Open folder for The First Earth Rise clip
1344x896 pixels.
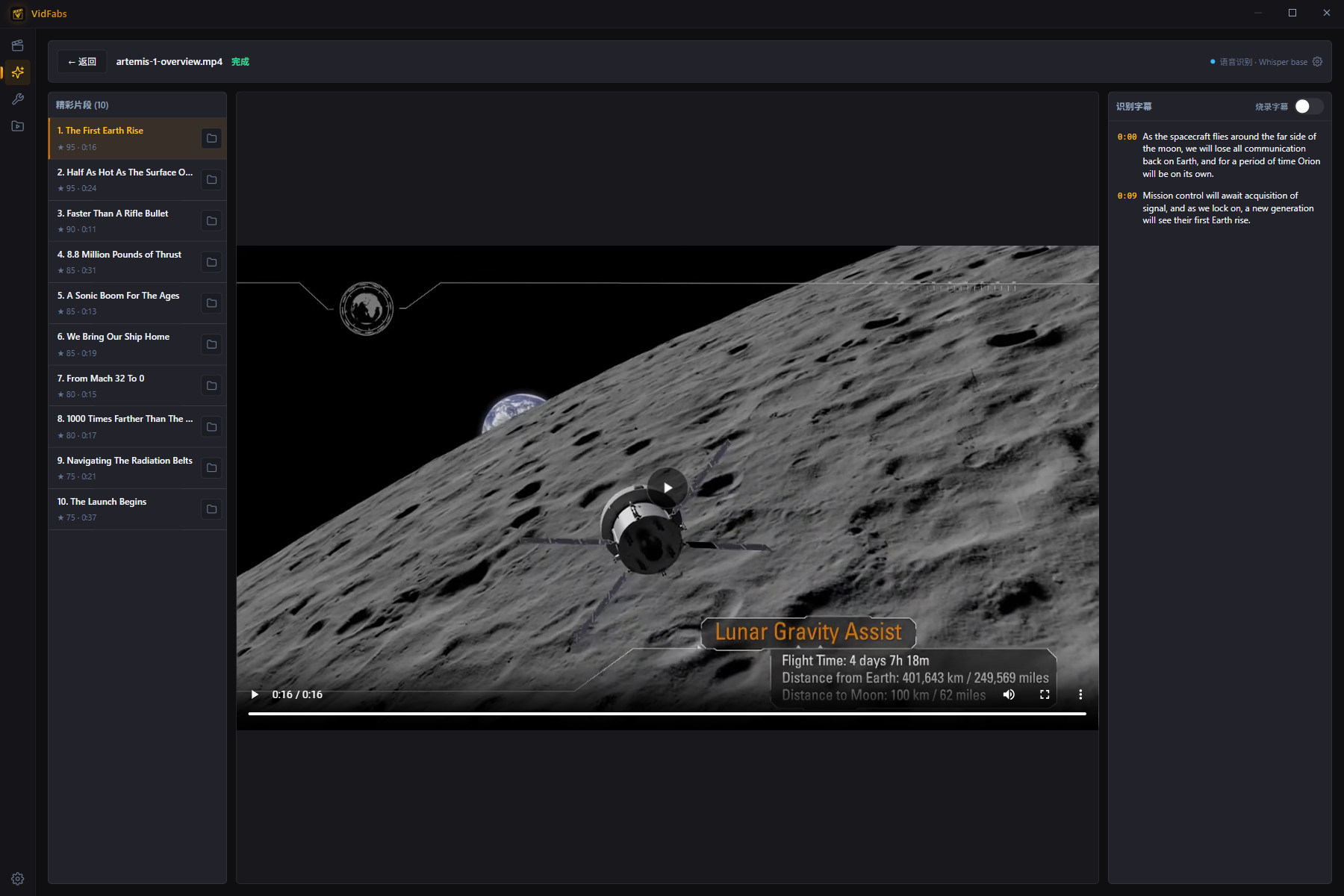pyautogui.click(x=211, y=138)
